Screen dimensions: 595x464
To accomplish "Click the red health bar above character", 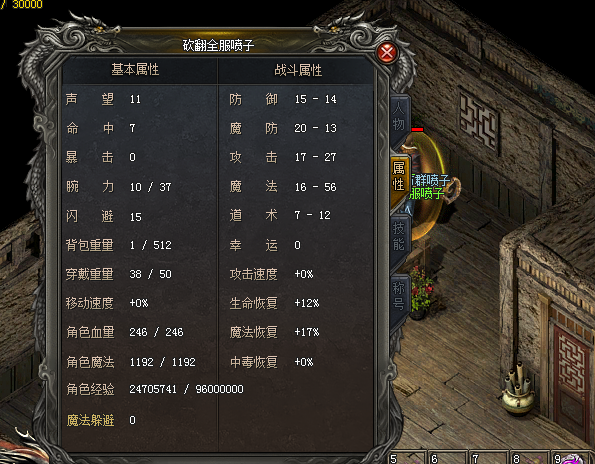I will point(417,129).
